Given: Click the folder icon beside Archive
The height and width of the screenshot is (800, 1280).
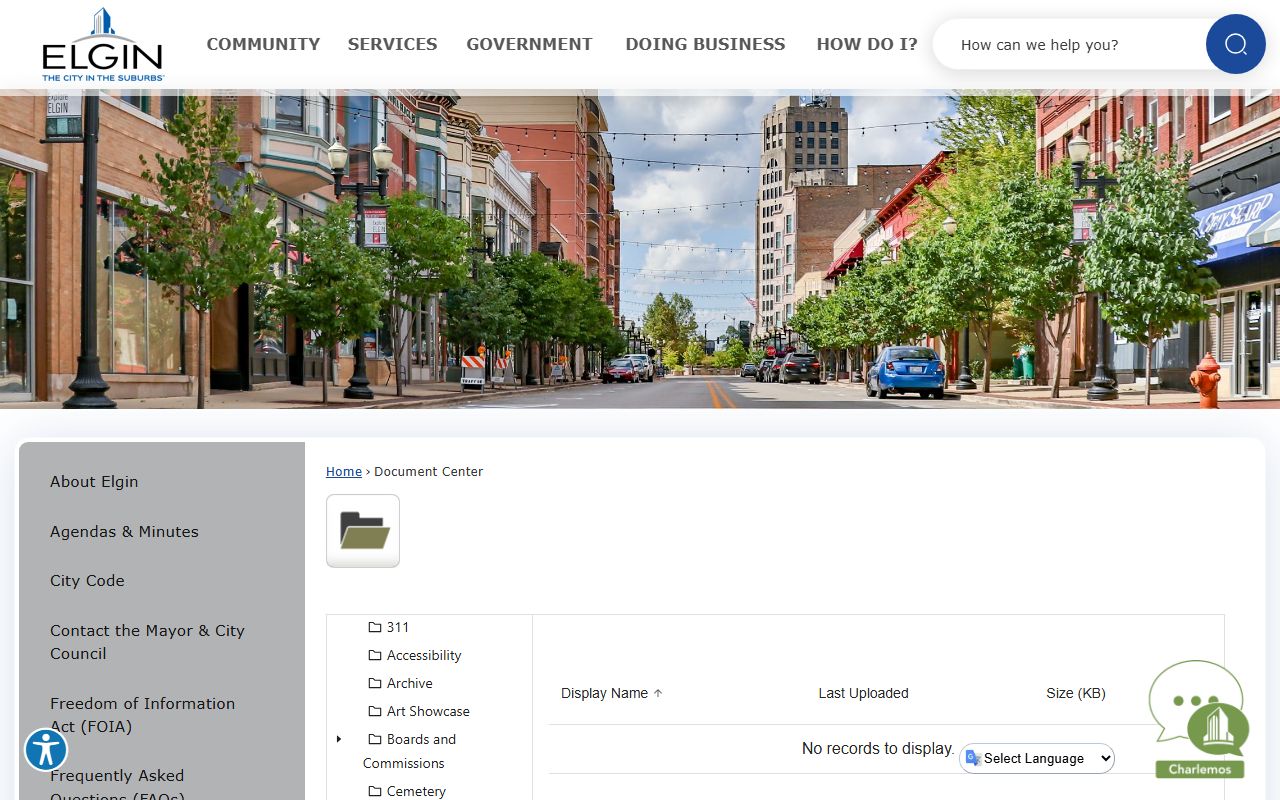Looking at the screenshot, I should [x=375, y=683].
